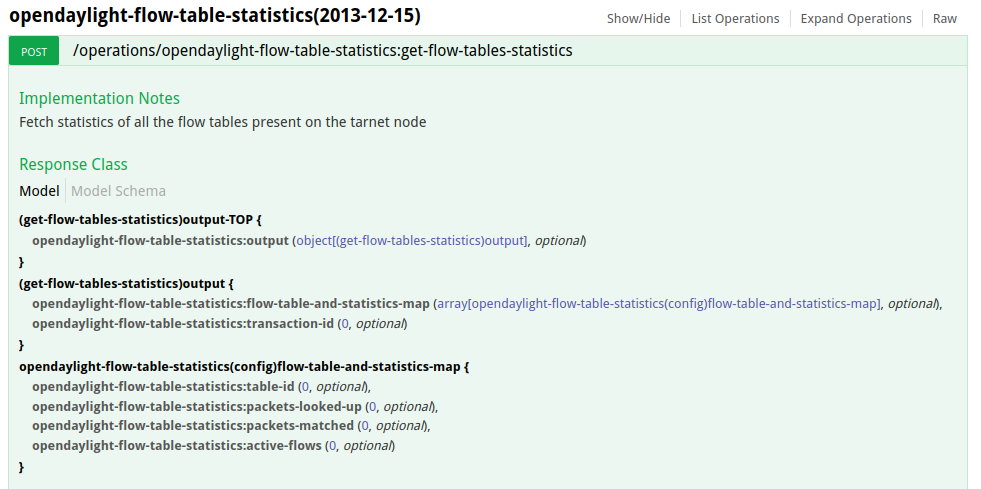Click the opendaylight-flow-table-statistics(2013-12-15) title

(x=215, y=16)
